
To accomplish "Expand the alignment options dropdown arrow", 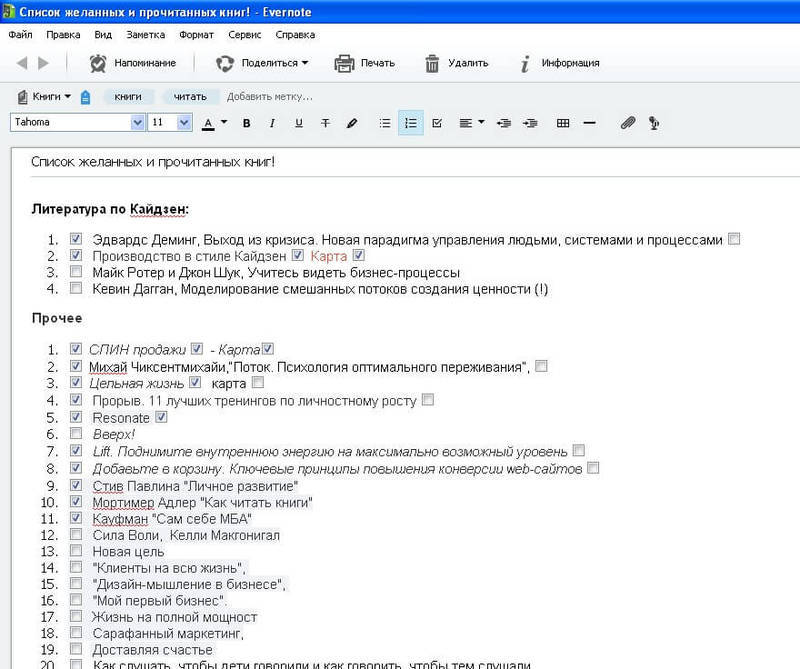I will (x=481, y=122).
